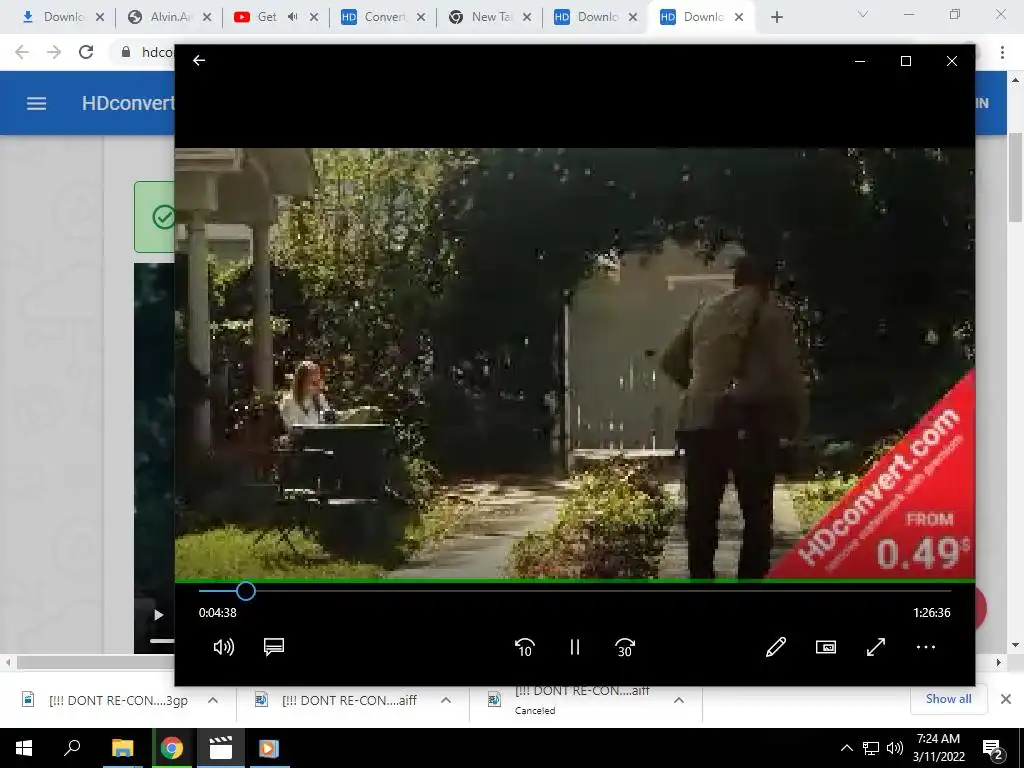Click the 1:26:36 total duration label
Viewport: 1024px width, 768px height.
click(x=931, y=613)
